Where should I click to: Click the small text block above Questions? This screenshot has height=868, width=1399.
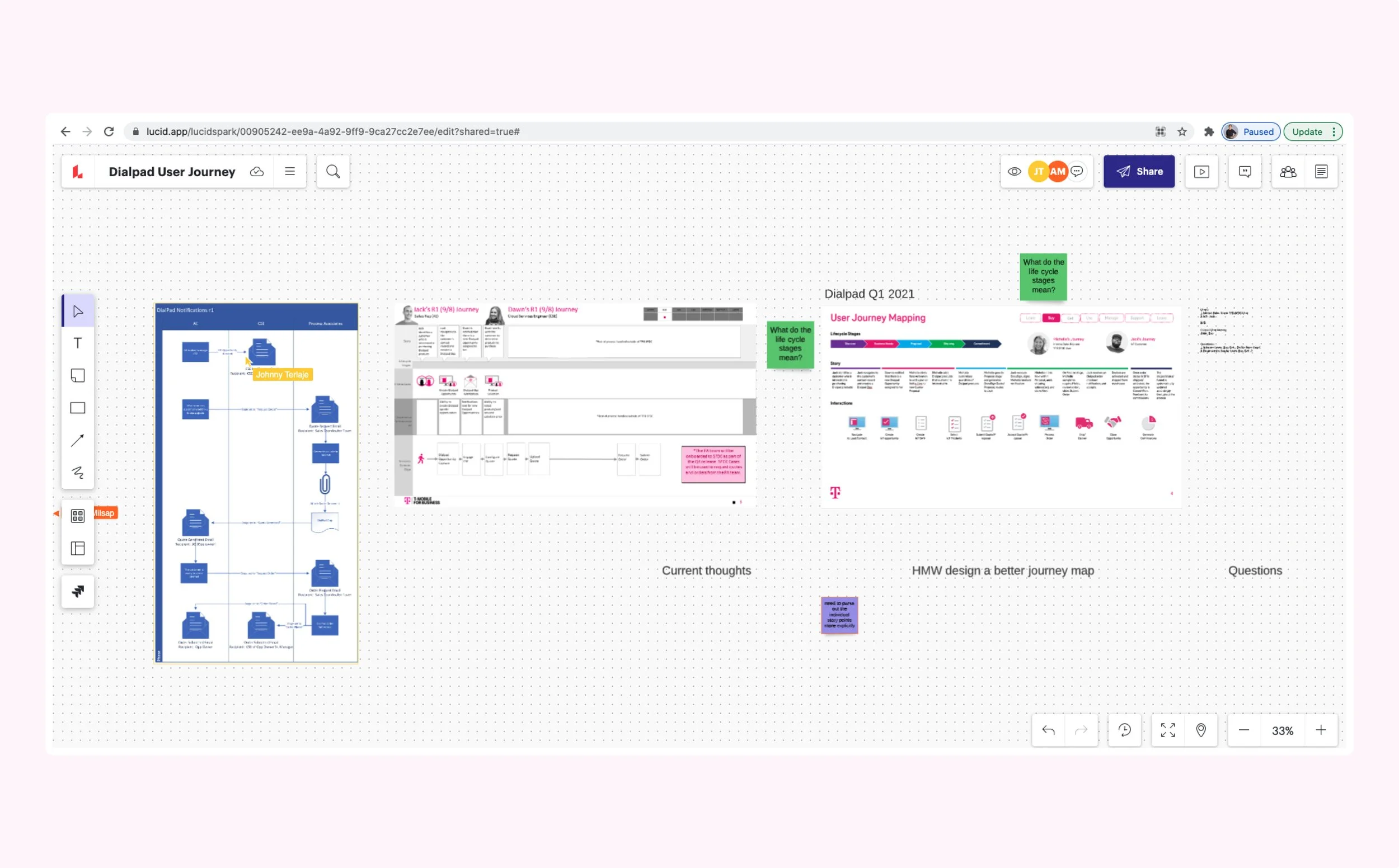tap(1229, 330)
